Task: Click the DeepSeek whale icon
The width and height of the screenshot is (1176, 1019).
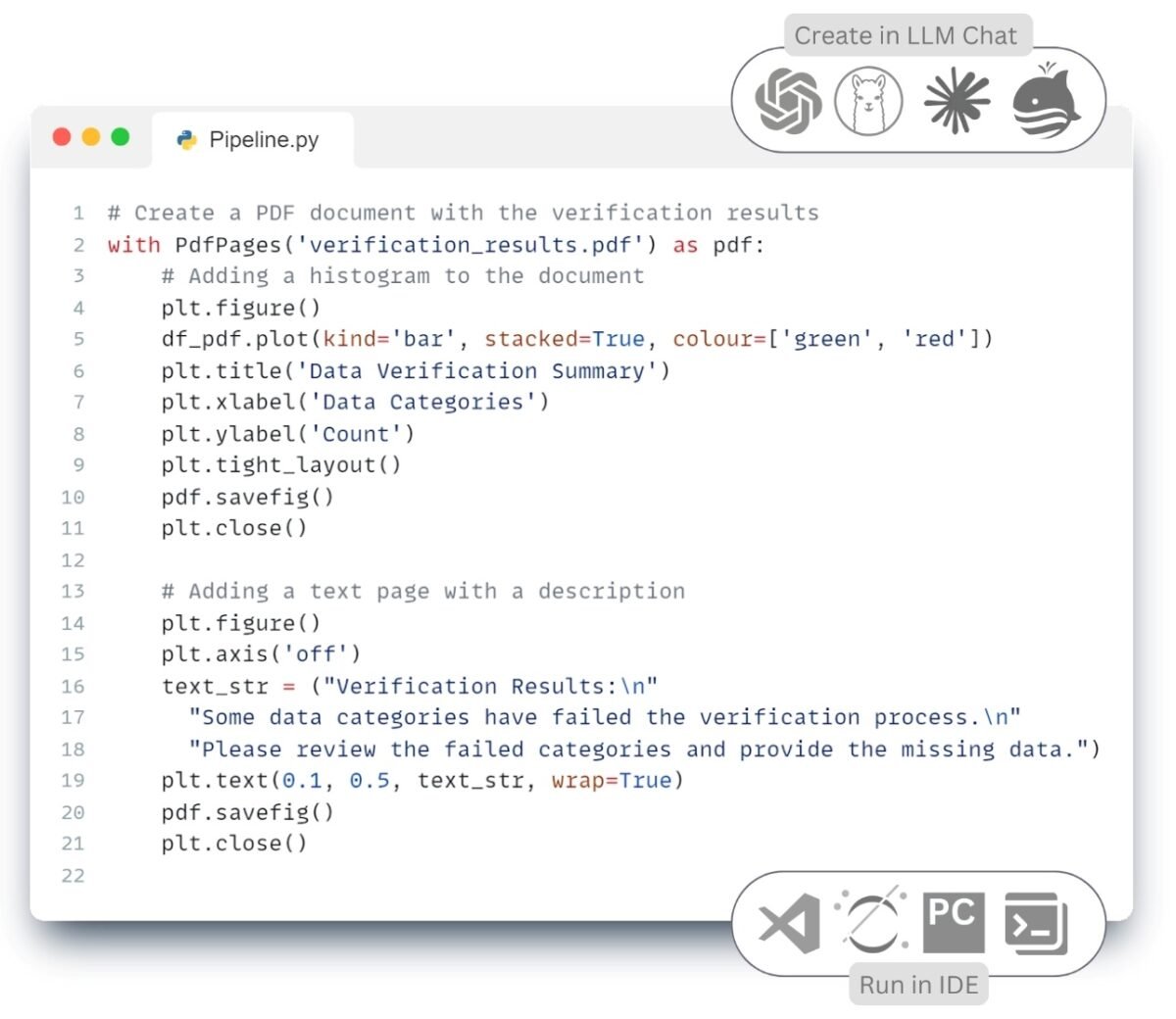Action: tap(1047, 100)
